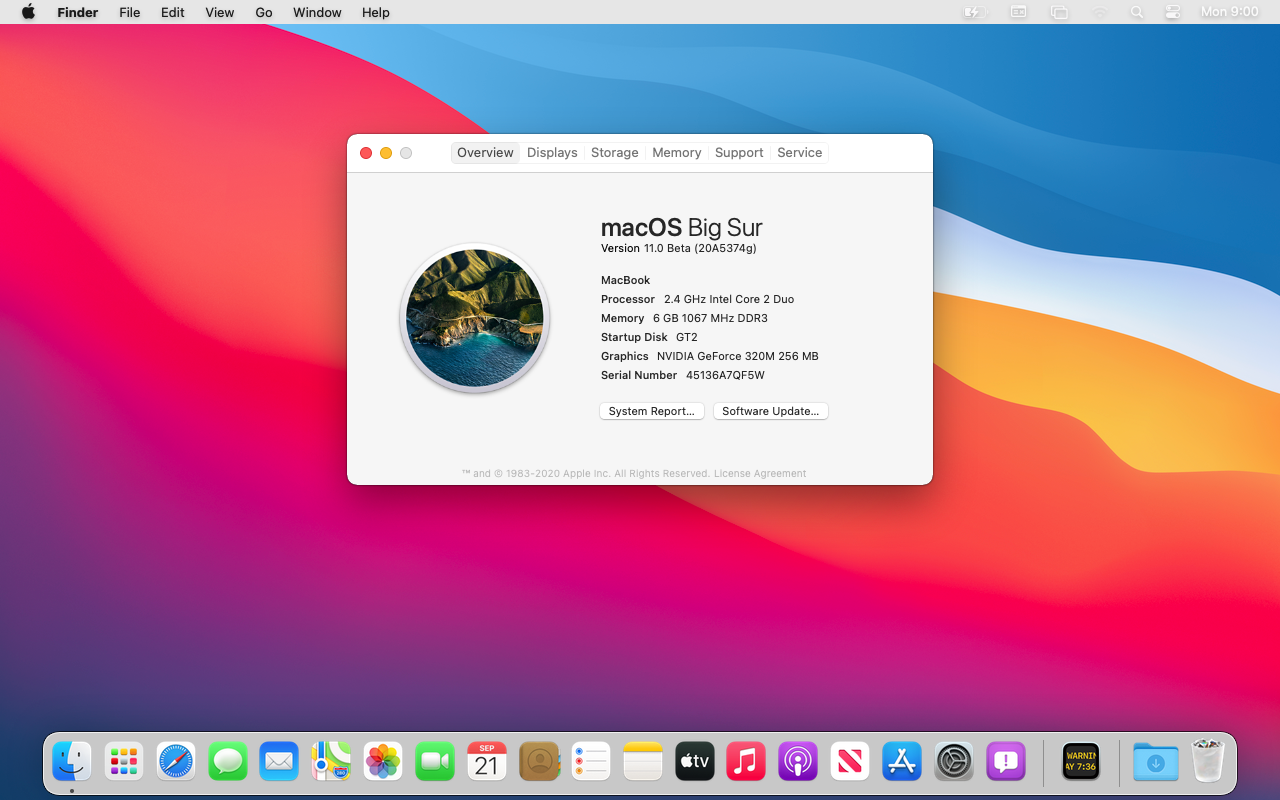Open the Finder menu
The width and height of the screenshot is (1280, 800).
(x=77, y=12)
